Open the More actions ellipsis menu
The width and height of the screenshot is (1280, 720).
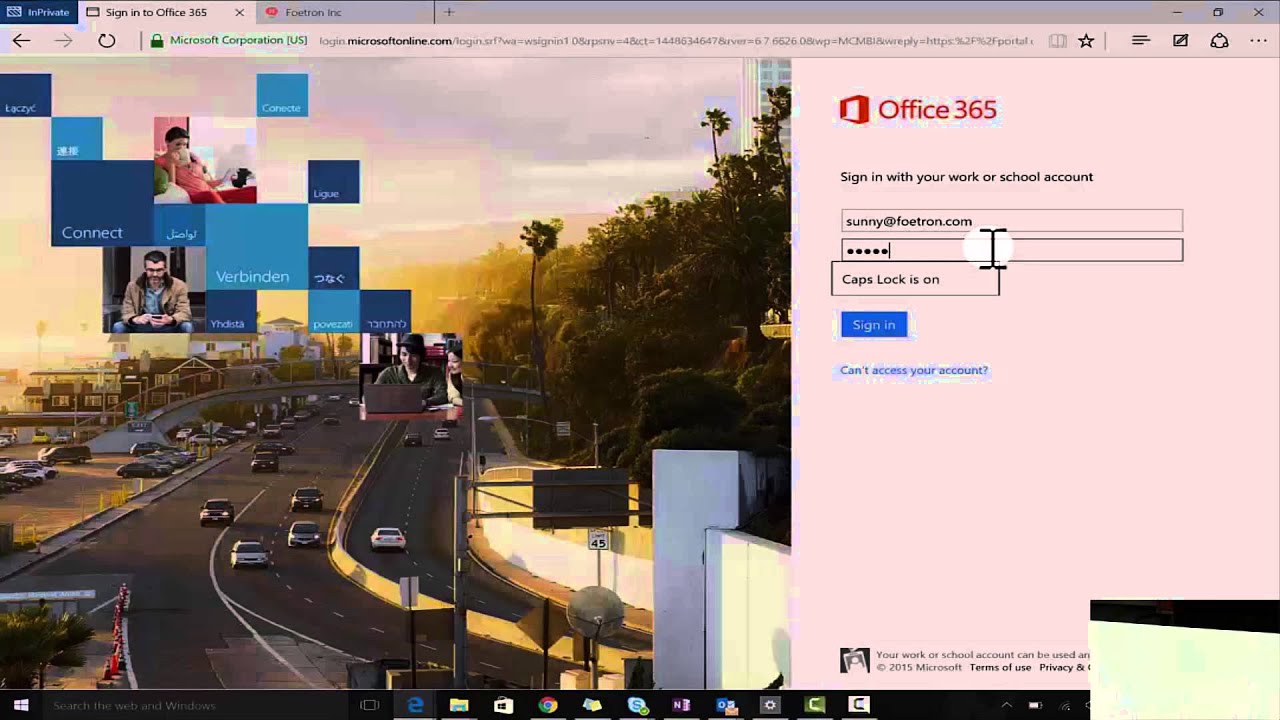click(1259, 41)
